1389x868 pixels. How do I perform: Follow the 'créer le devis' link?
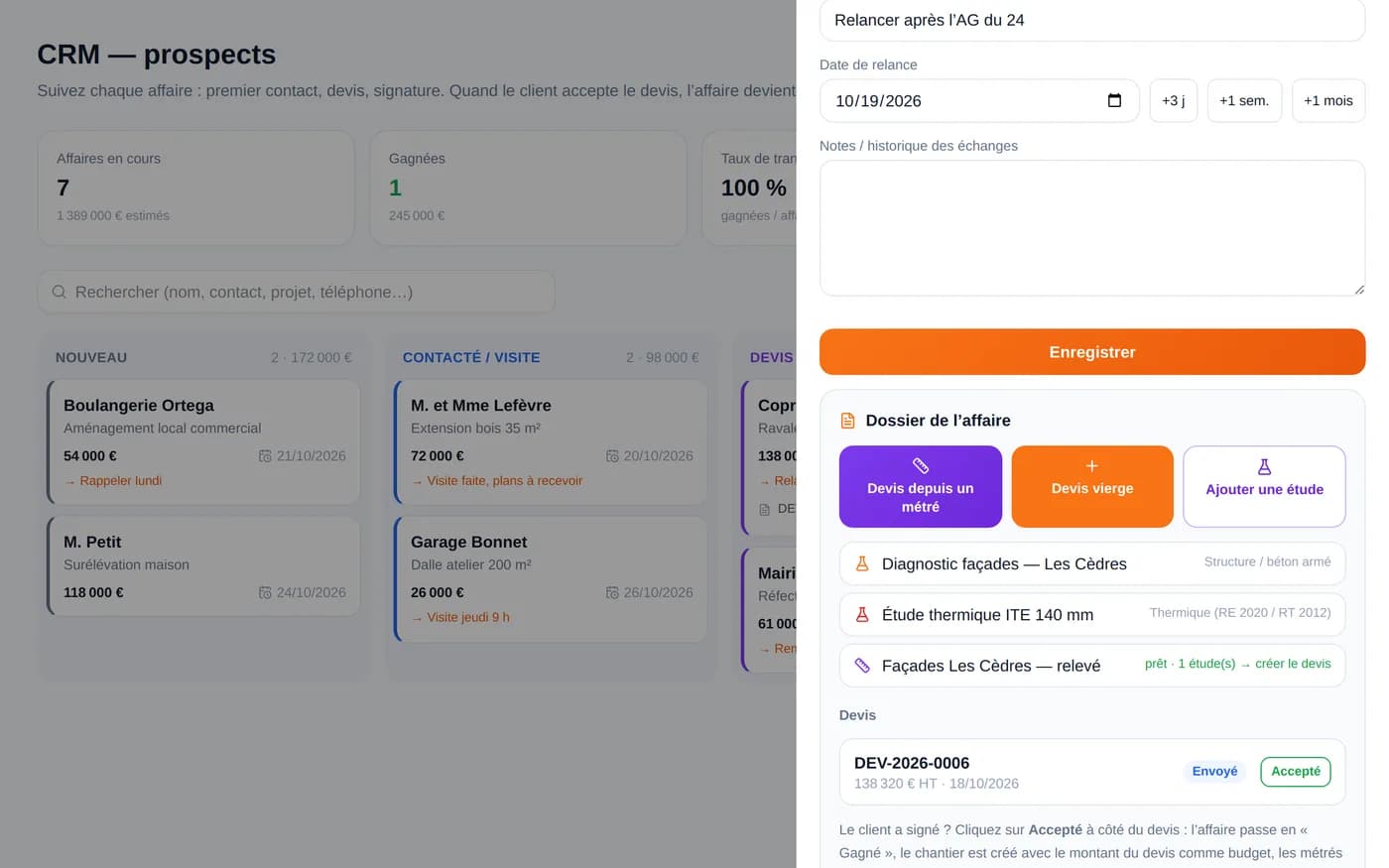[1293, 664]
